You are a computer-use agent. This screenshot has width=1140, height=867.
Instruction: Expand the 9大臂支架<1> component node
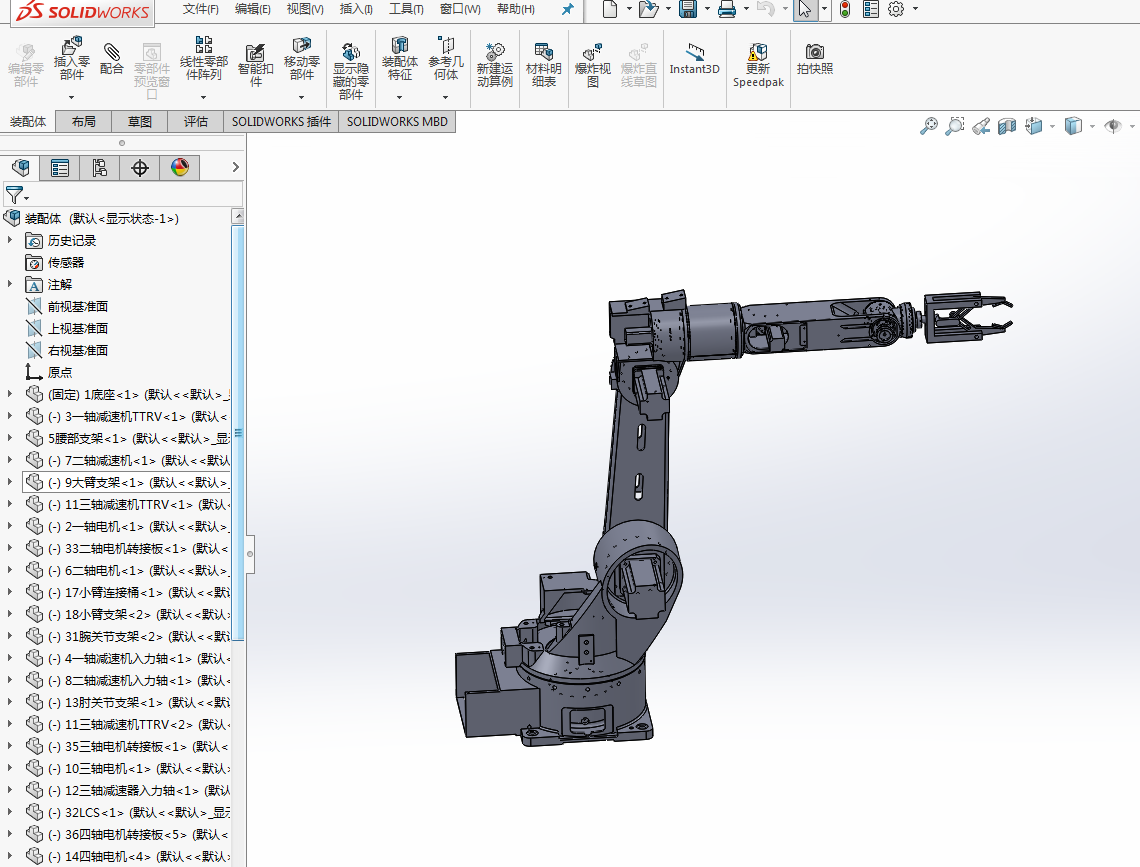[x=10, y=482]
